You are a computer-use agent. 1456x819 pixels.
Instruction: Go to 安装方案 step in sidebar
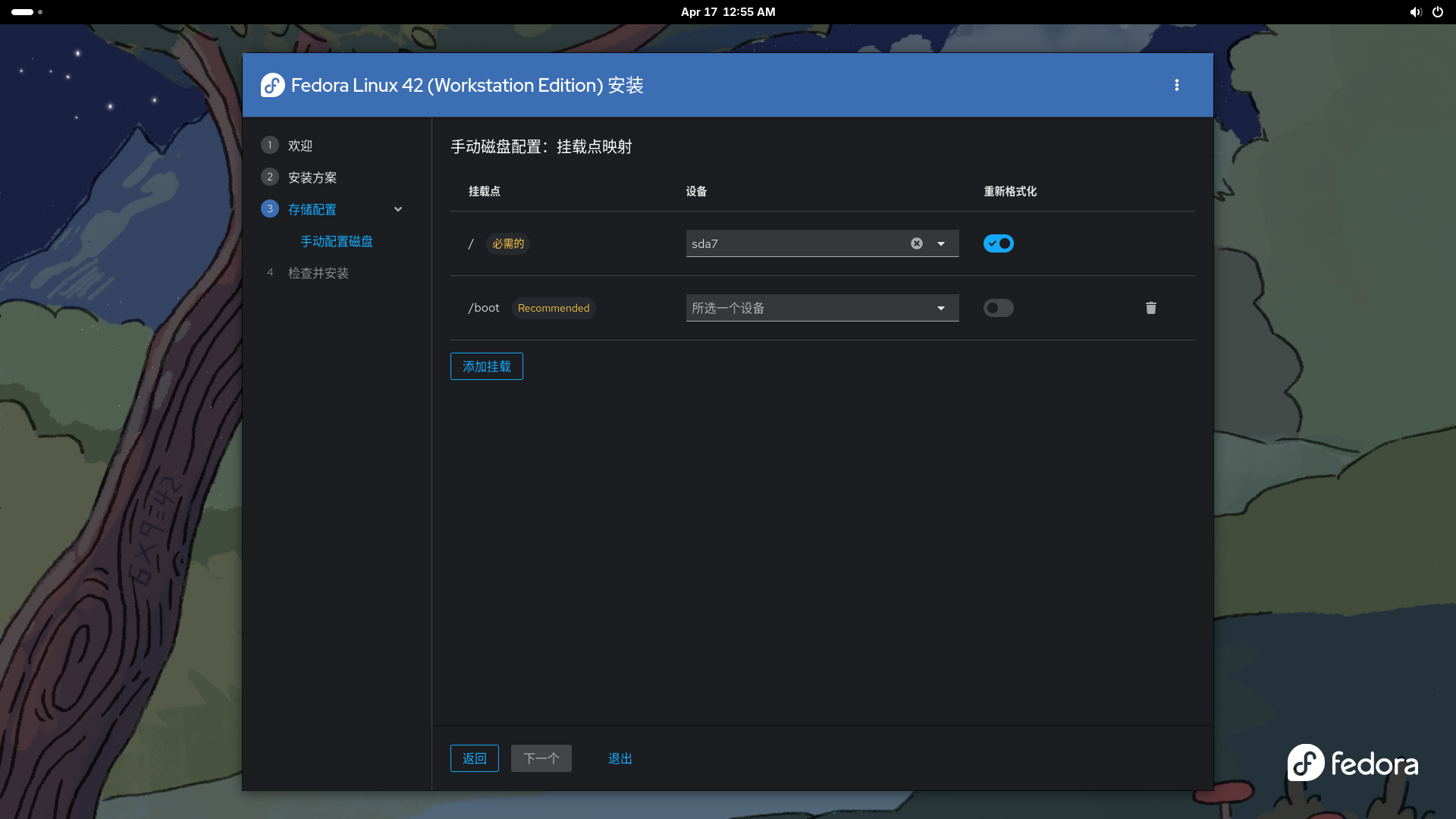tap(312, 177)
